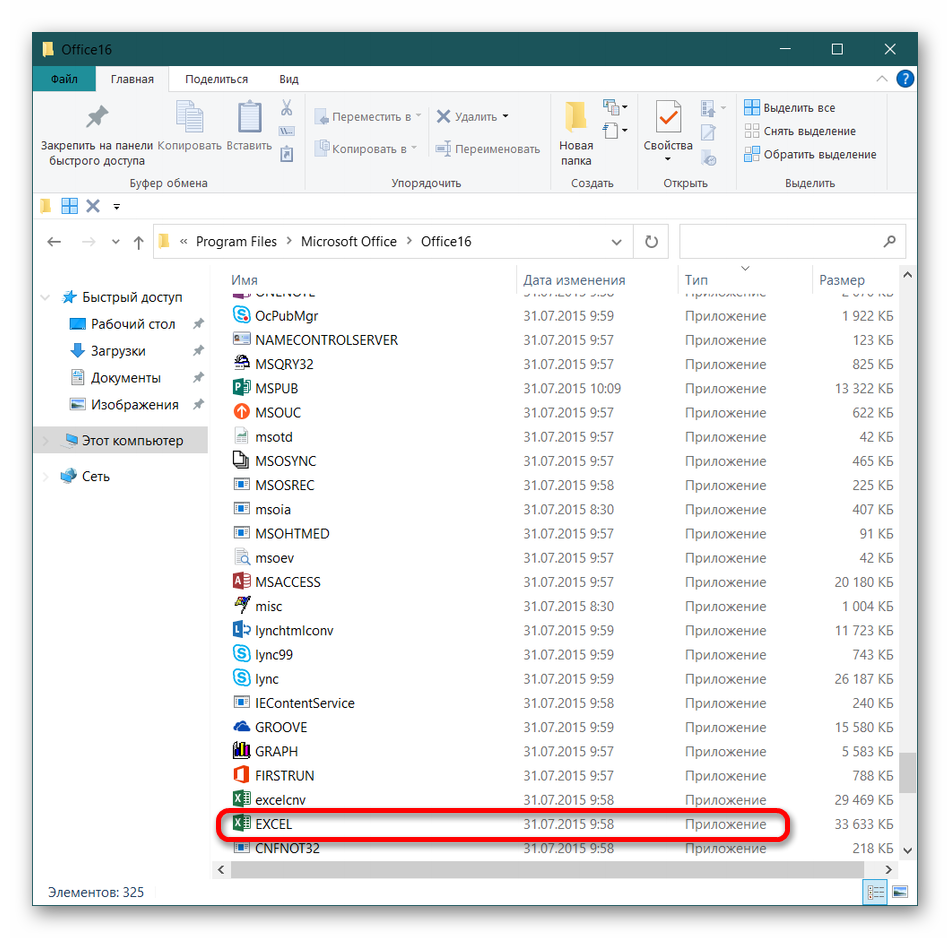The width and height of the screenshot is (950, 938).
Task: Open Properties with the checkmark icon
Action: 668,118
